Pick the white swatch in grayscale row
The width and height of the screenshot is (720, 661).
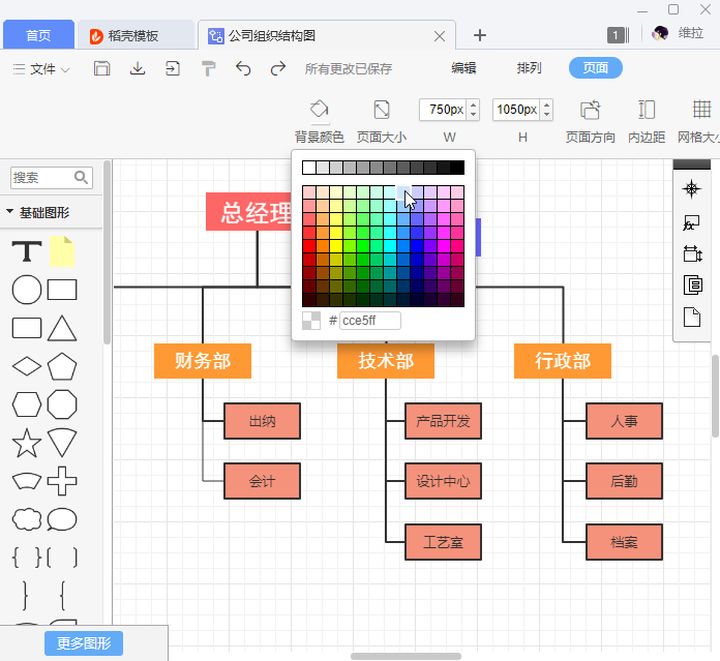point(309,168)
